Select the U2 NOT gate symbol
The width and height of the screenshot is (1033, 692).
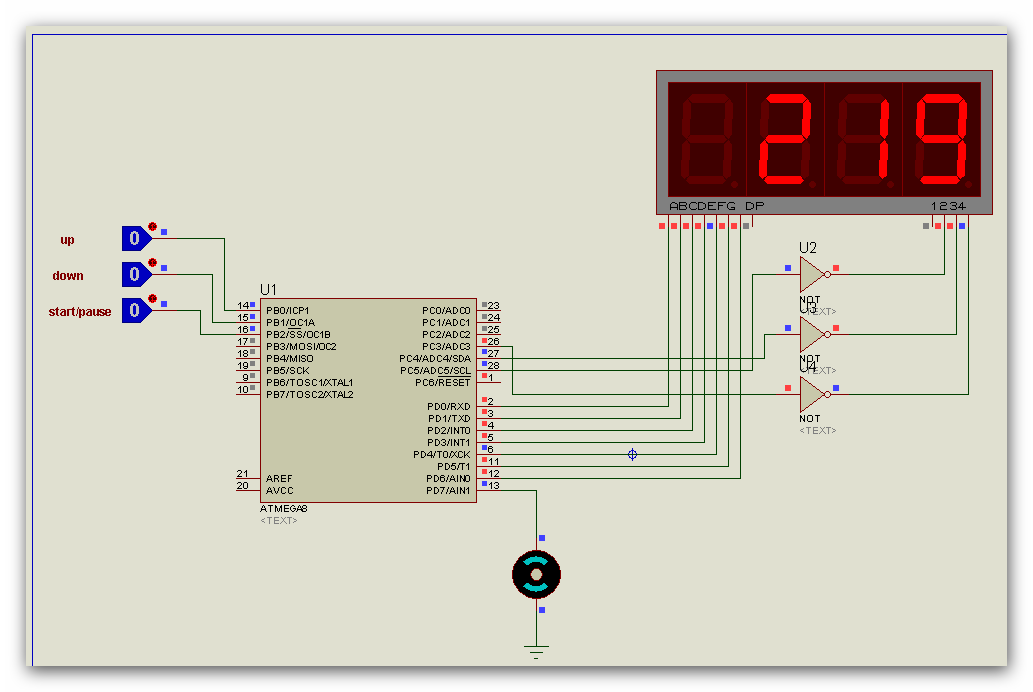(813, 274)
